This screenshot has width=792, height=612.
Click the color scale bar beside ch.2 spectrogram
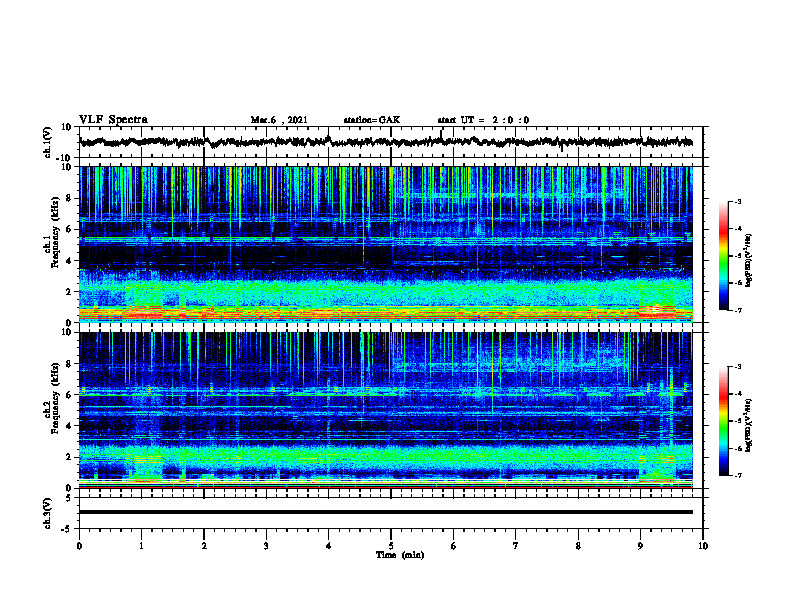click(724, 421)
